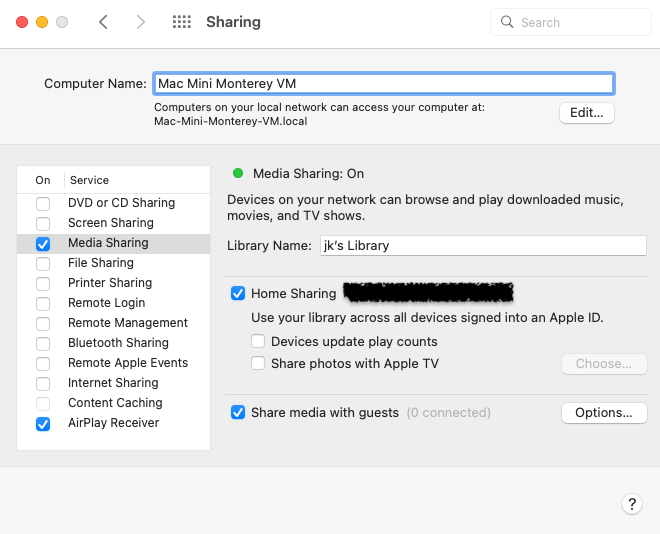
Task: Select the Screen Sharing service row
Action: point(114,223)
